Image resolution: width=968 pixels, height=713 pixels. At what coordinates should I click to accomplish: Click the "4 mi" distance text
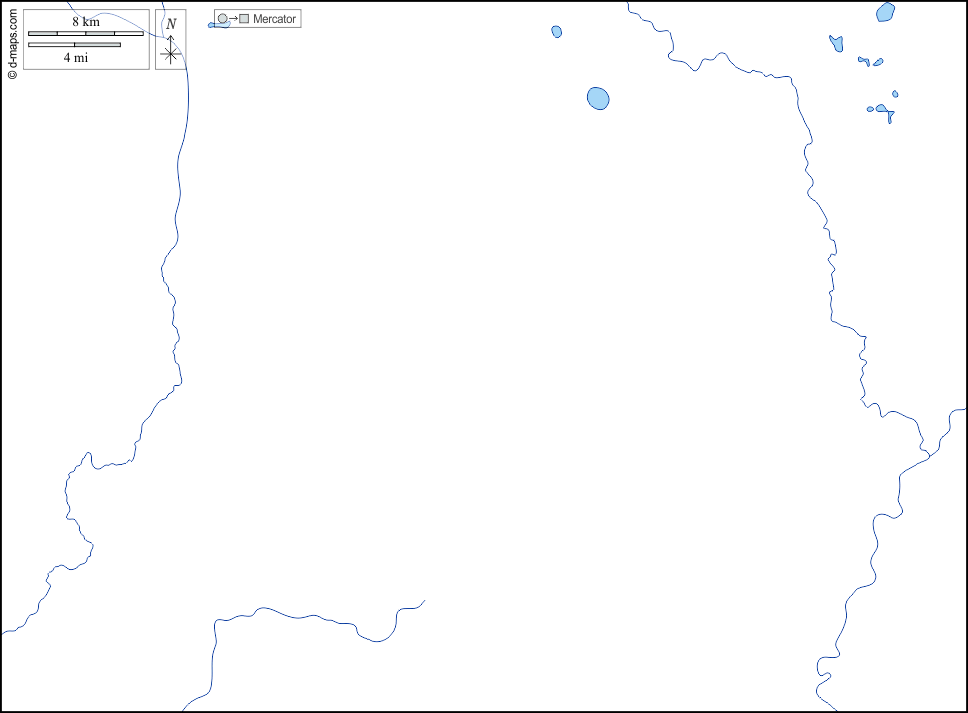coord(75,58)
